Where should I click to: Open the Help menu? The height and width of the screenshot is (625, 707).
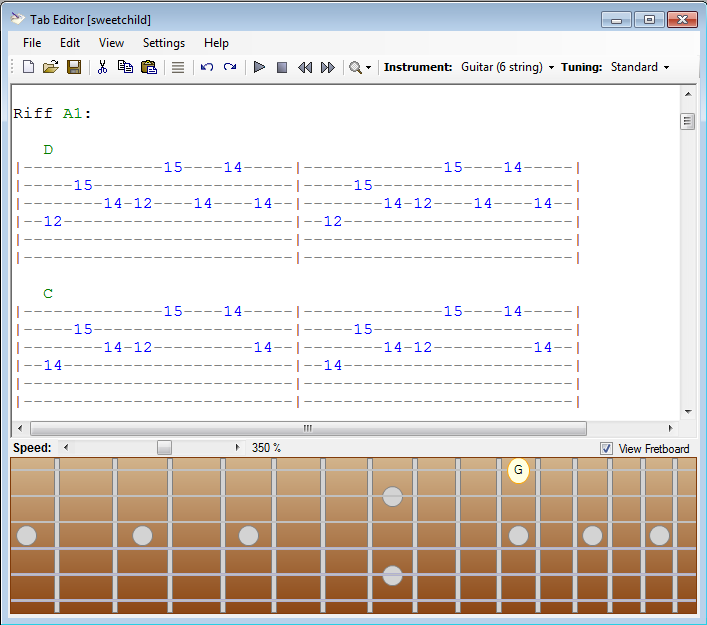coord(216,43)
